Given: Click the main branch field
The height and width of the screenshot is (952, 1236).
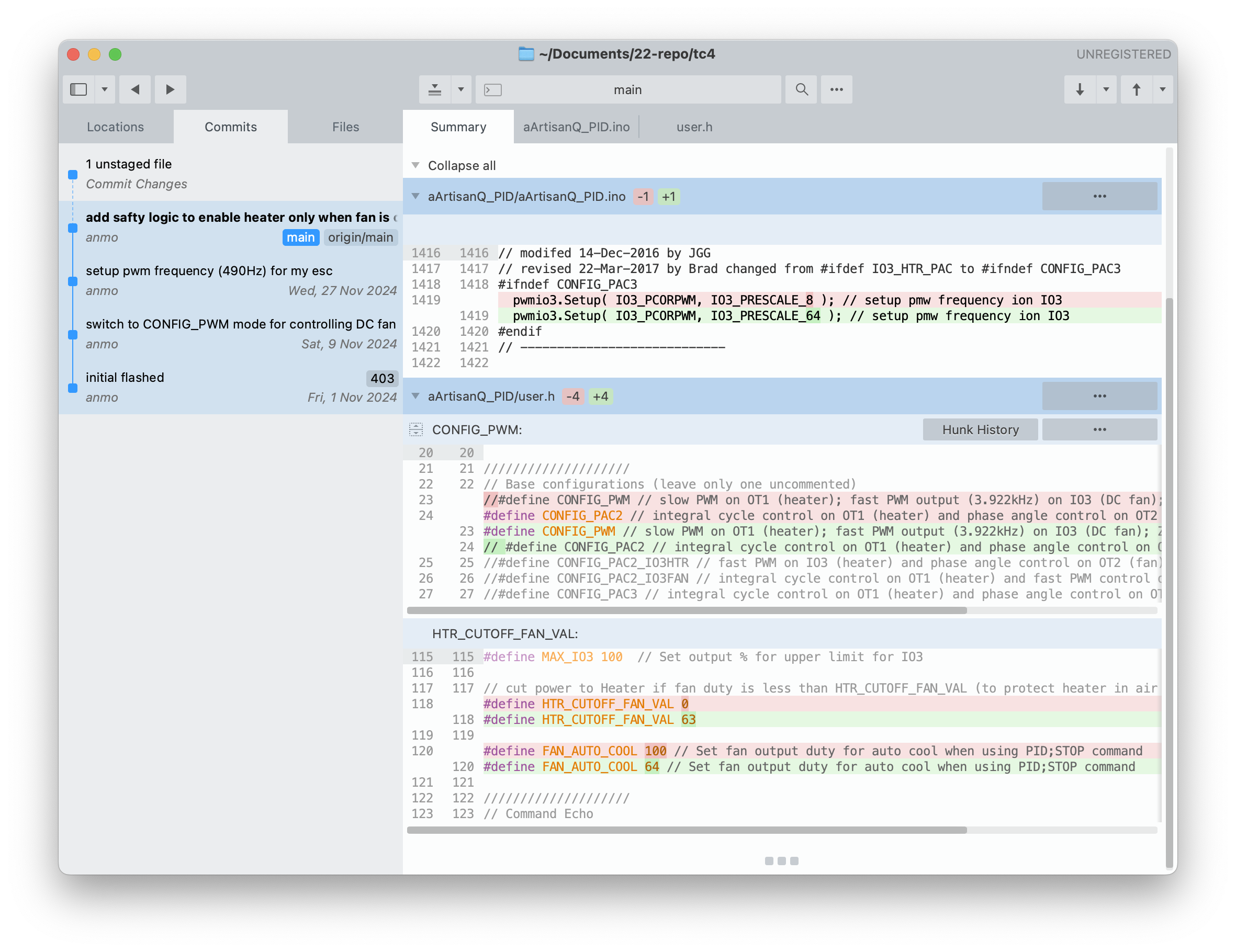Looking at the screenshot, I should click(628, 89).
